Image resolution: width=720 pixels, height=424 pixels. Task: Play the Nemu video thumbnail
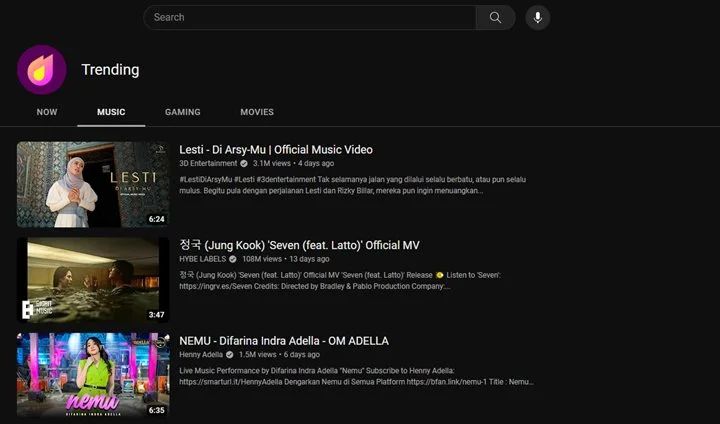93,375
